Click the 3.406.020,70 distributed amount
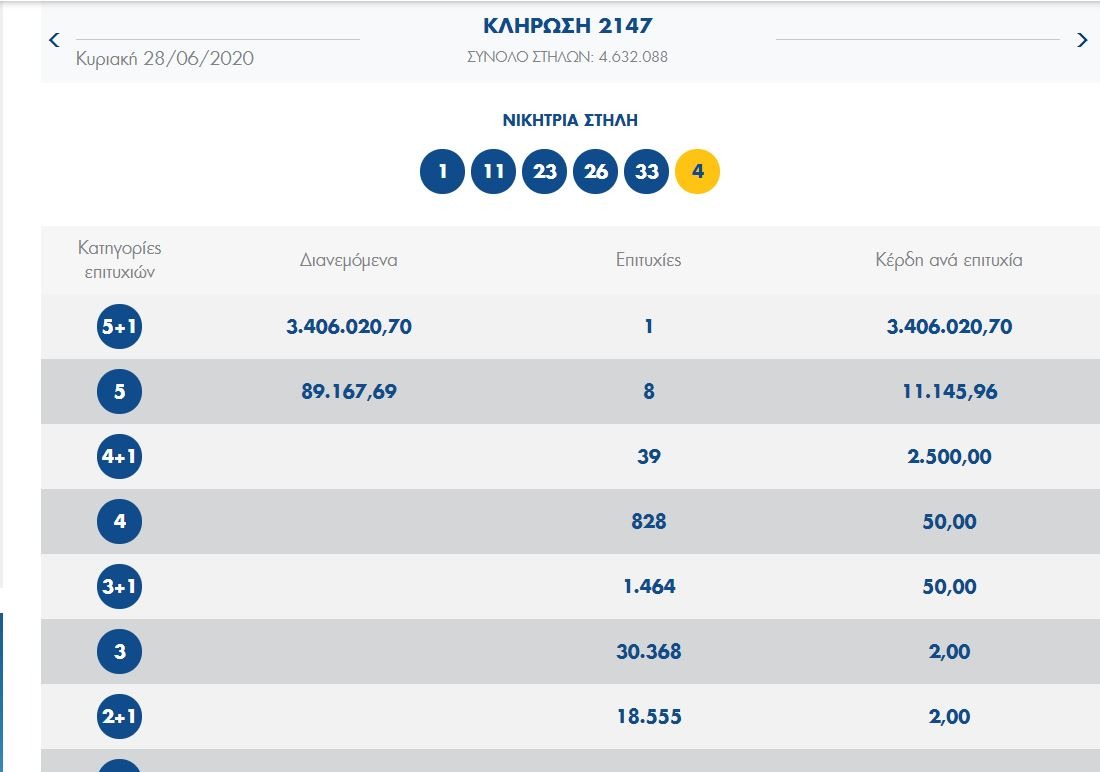 pos(349,327)
